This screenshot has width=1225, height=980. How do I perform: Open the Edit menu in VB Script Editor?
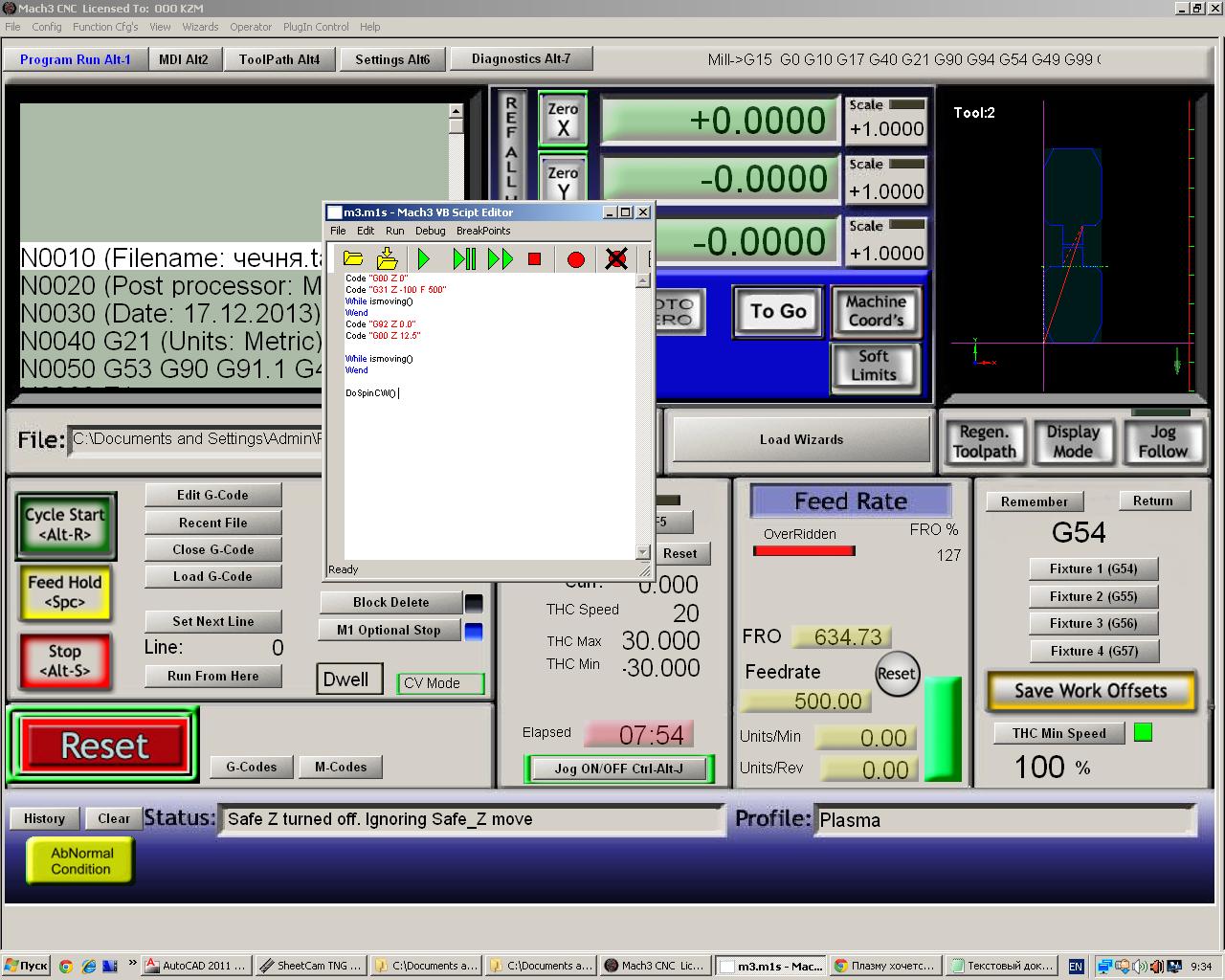click(x=366, y=231)
